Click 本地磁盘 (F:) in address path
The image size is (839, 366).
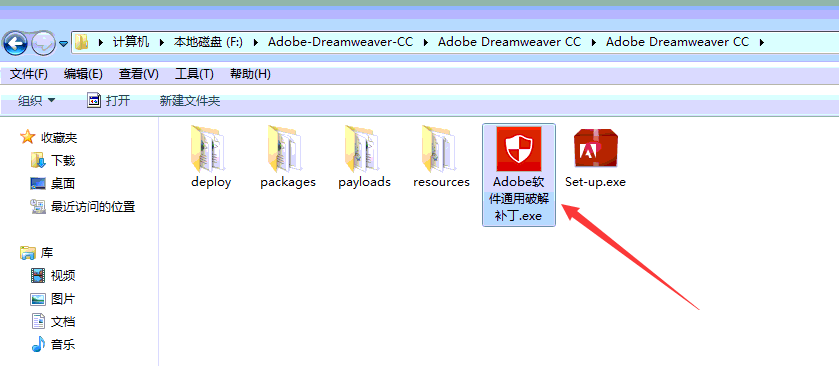tap(208, 42)
